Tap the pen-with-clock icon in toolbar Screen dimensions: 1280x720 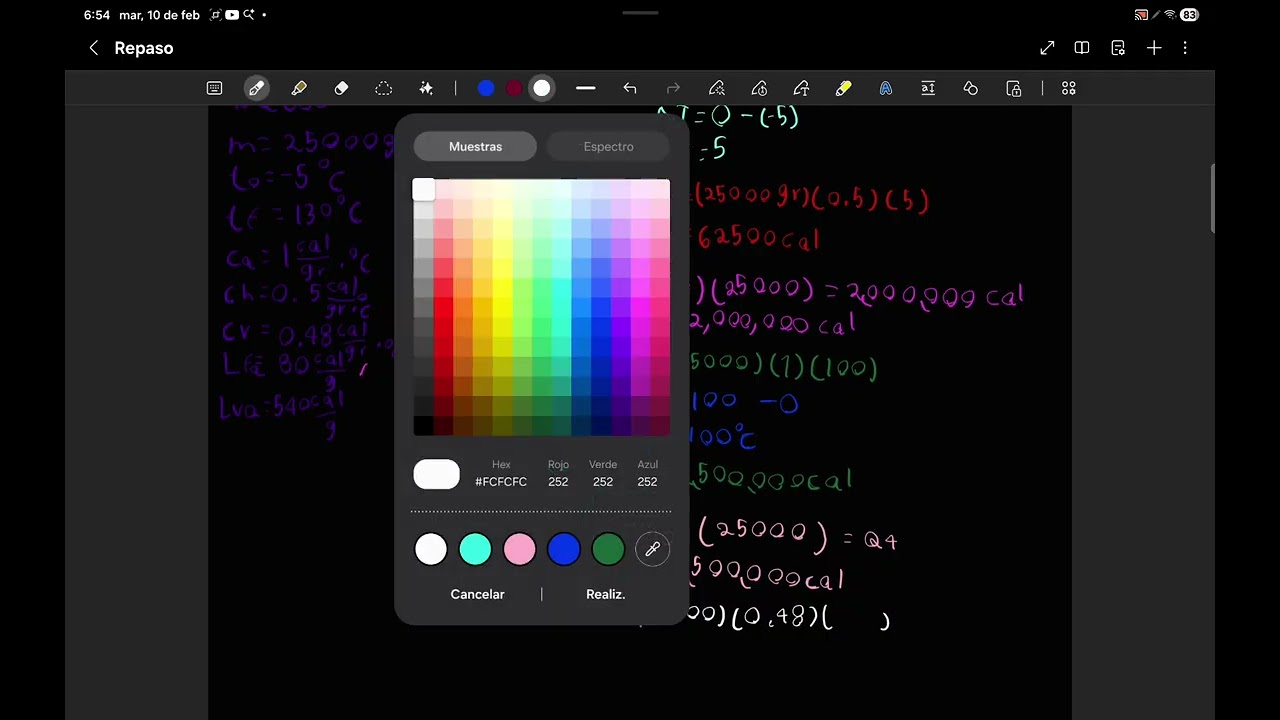[x=759, y=89]
